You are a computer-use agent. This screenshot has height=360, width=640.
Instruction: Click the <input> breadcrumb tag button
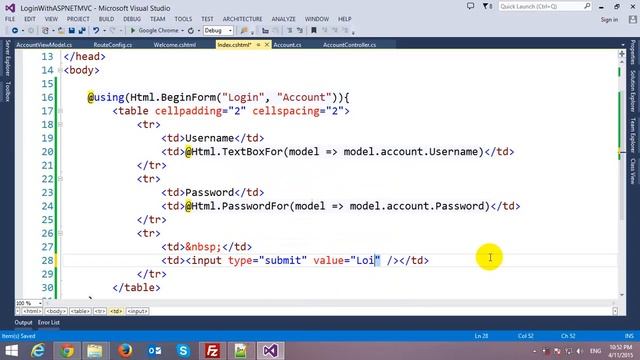pos(137,311)
